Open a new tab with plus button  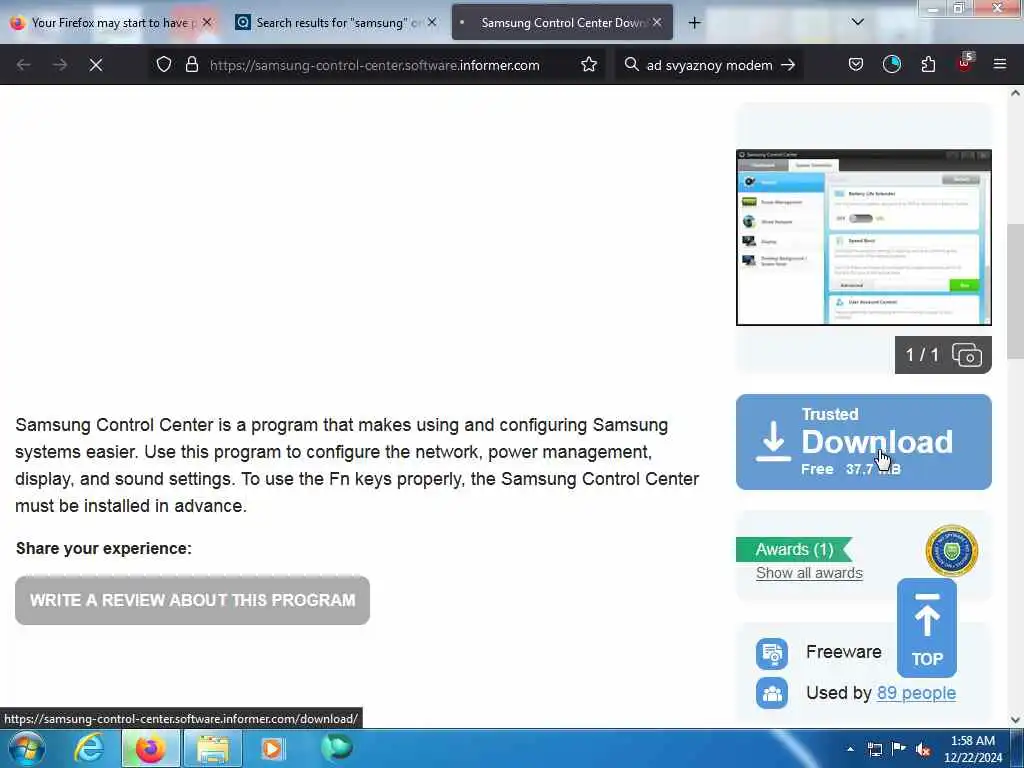tap(694, 23)
